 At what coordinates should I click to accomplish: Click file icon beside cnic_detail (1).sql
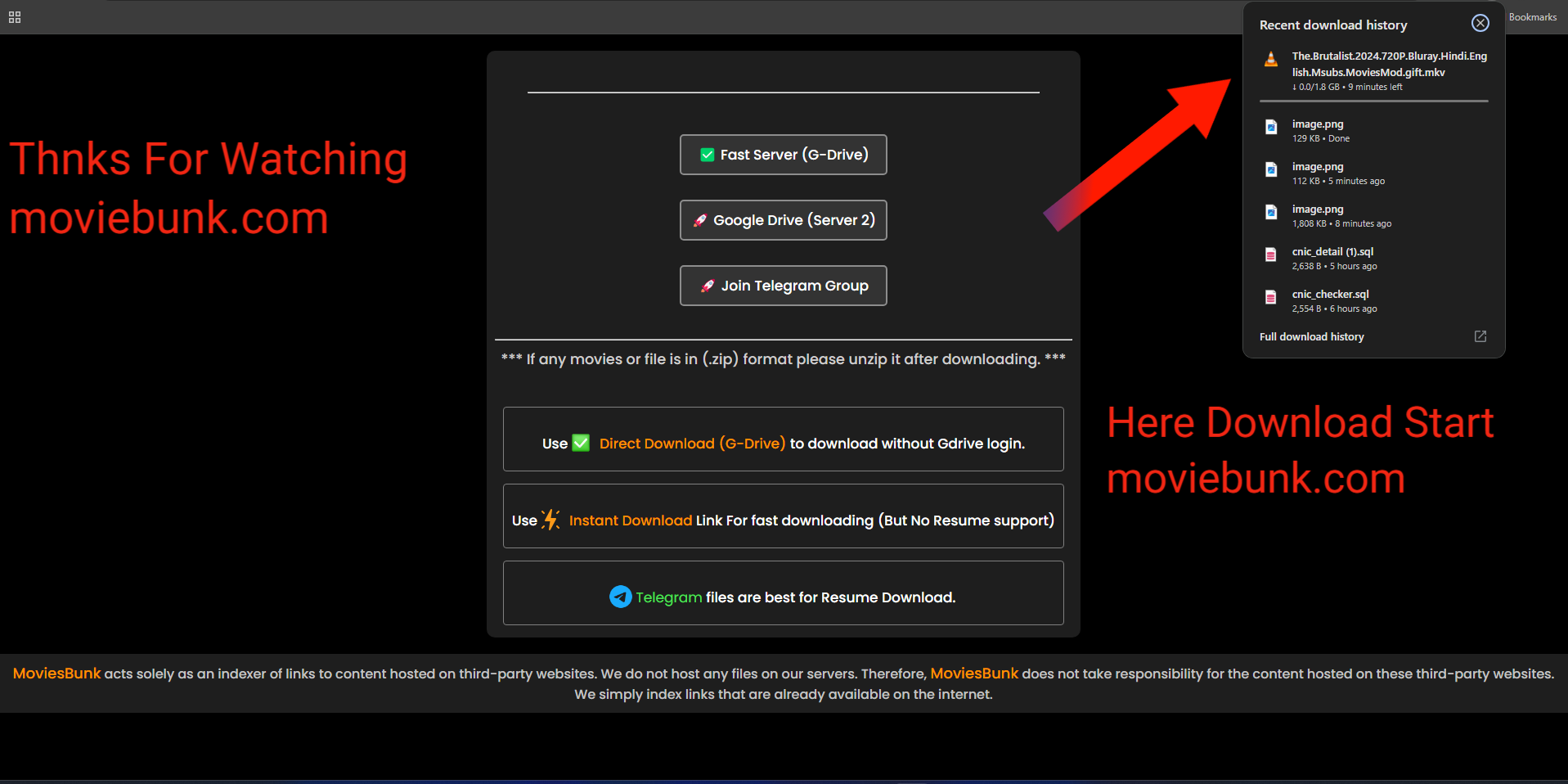pos(1270,255)
